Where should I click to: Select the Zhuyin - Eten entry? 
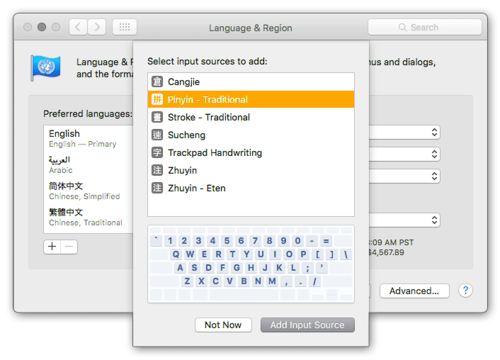click(x=251, y=188)
